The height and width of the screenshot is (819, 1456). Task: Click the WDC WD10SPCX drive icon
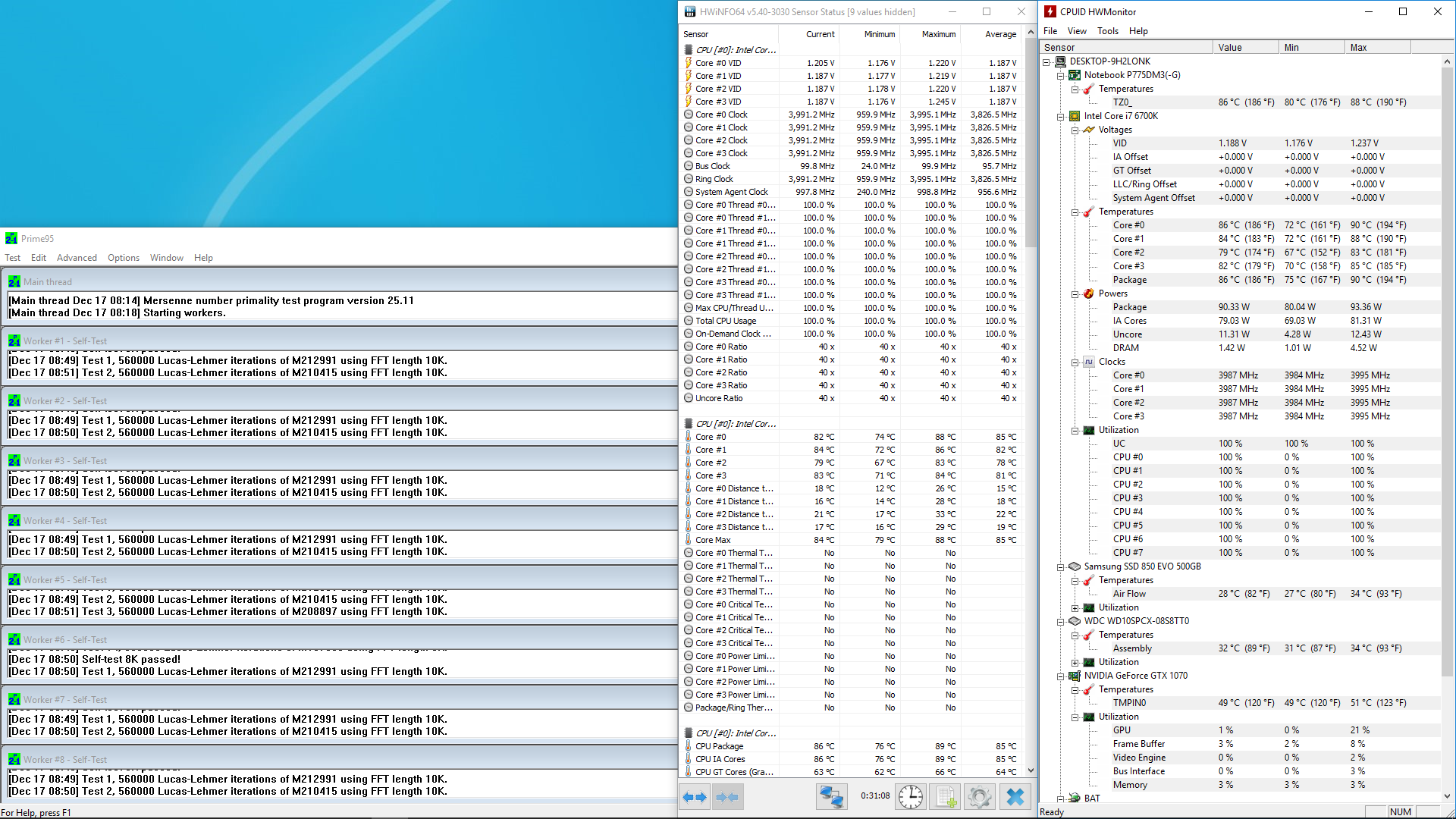[x=1075, y=621]
